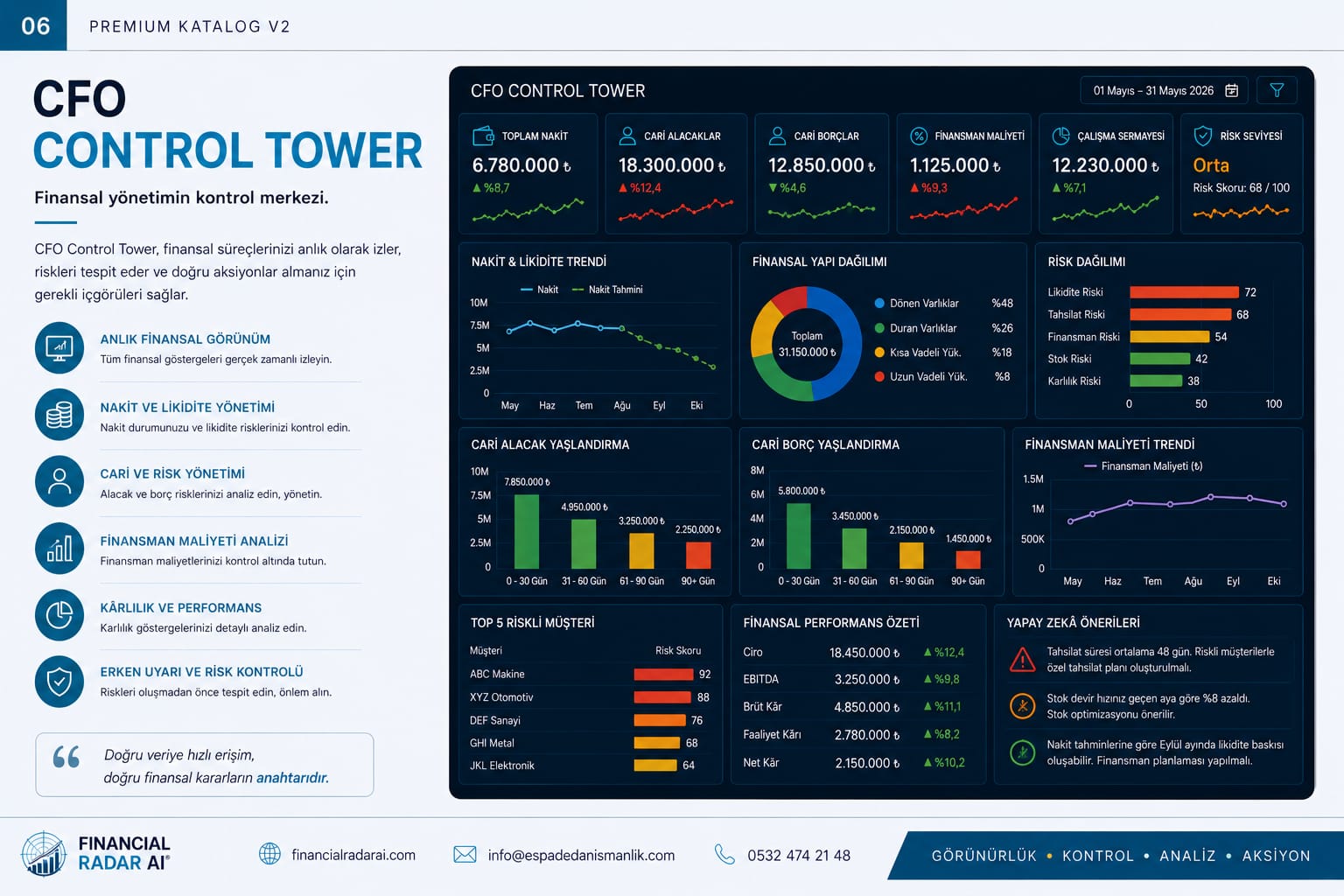Screen dimensions: 1344x896
Task: Click the Financial Radar AI logo
Action: [x=96, y=854]
